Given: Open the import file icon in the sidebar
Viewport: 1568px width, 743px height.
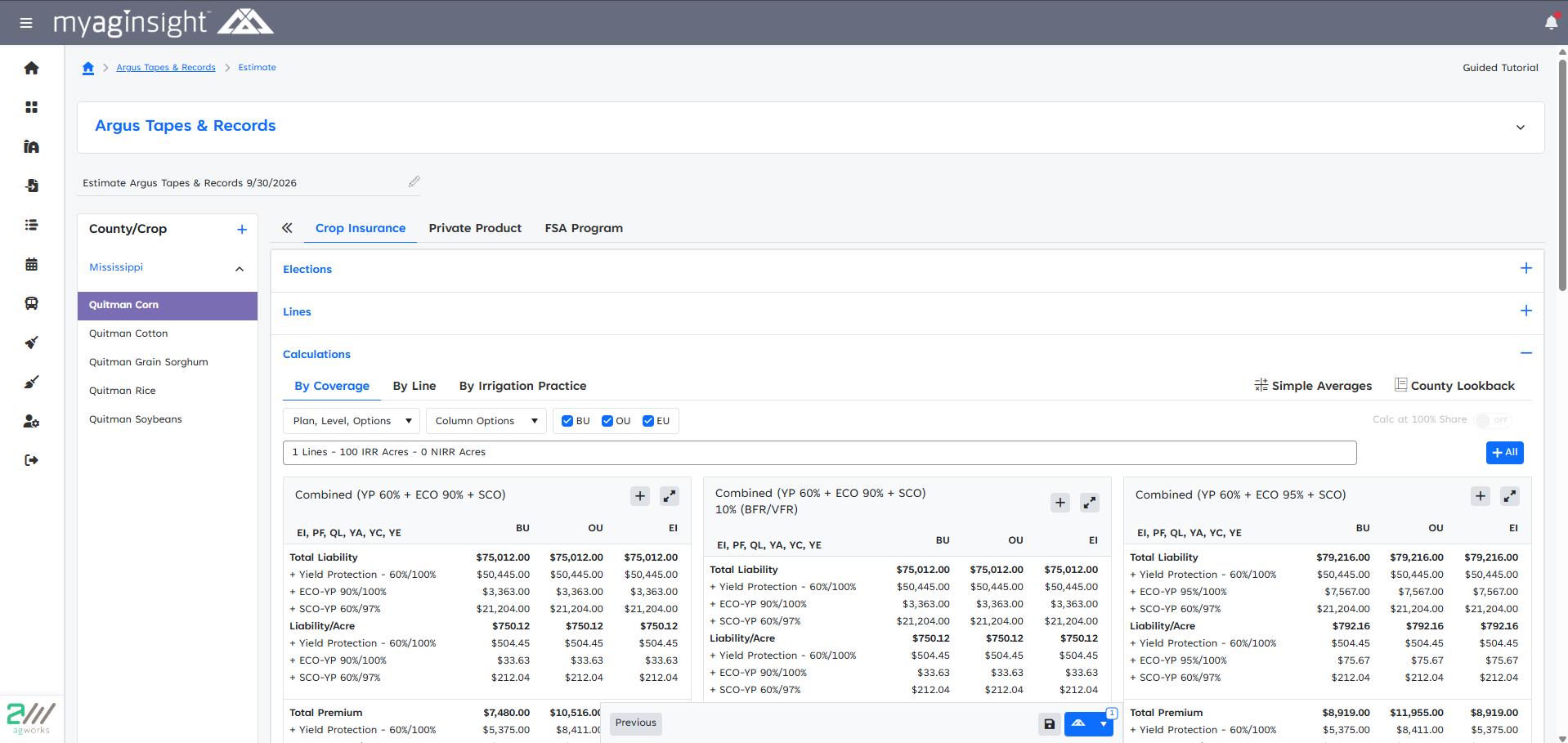Looking at the screenshot, I should pos(31,186).
